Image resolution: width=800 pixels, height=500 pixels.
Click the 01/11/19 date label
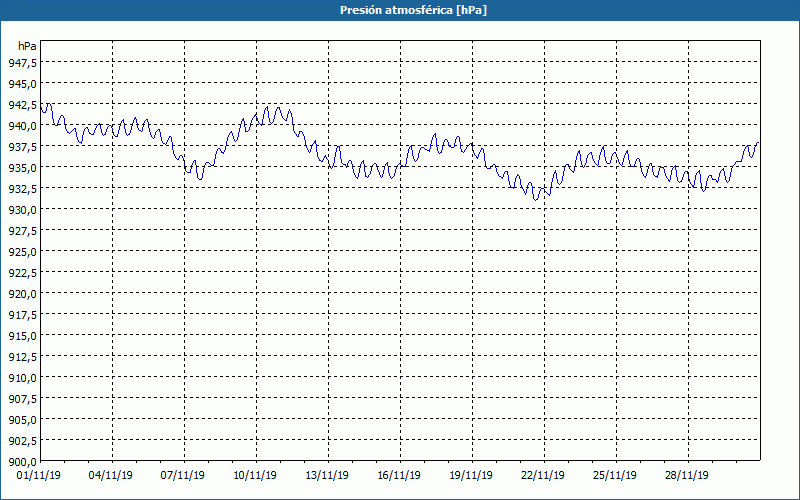(x=39, y=476)
